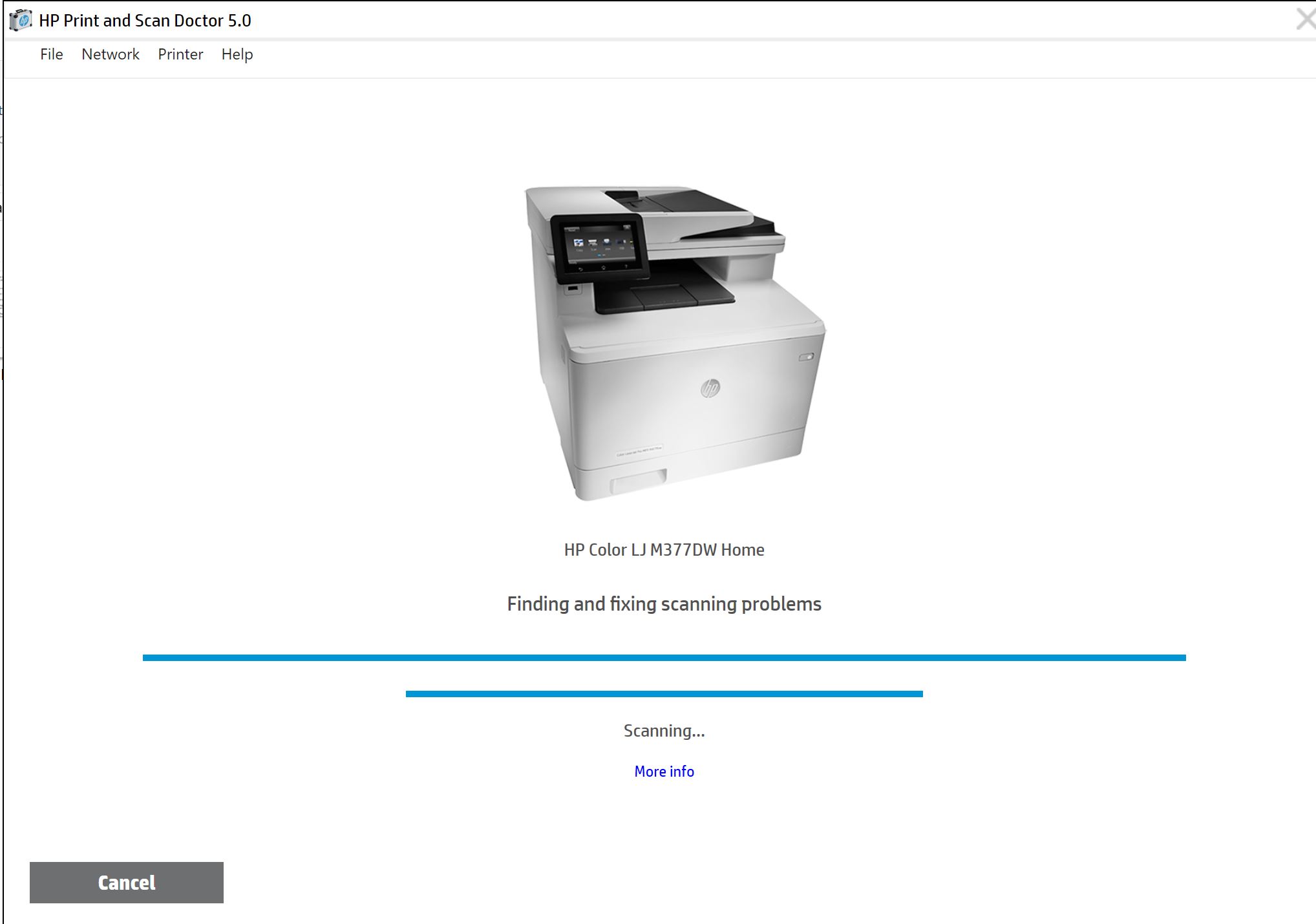Screen dimensions: 1316x924
Task: Click the Scanning... status text
Action: pos(664,731)
